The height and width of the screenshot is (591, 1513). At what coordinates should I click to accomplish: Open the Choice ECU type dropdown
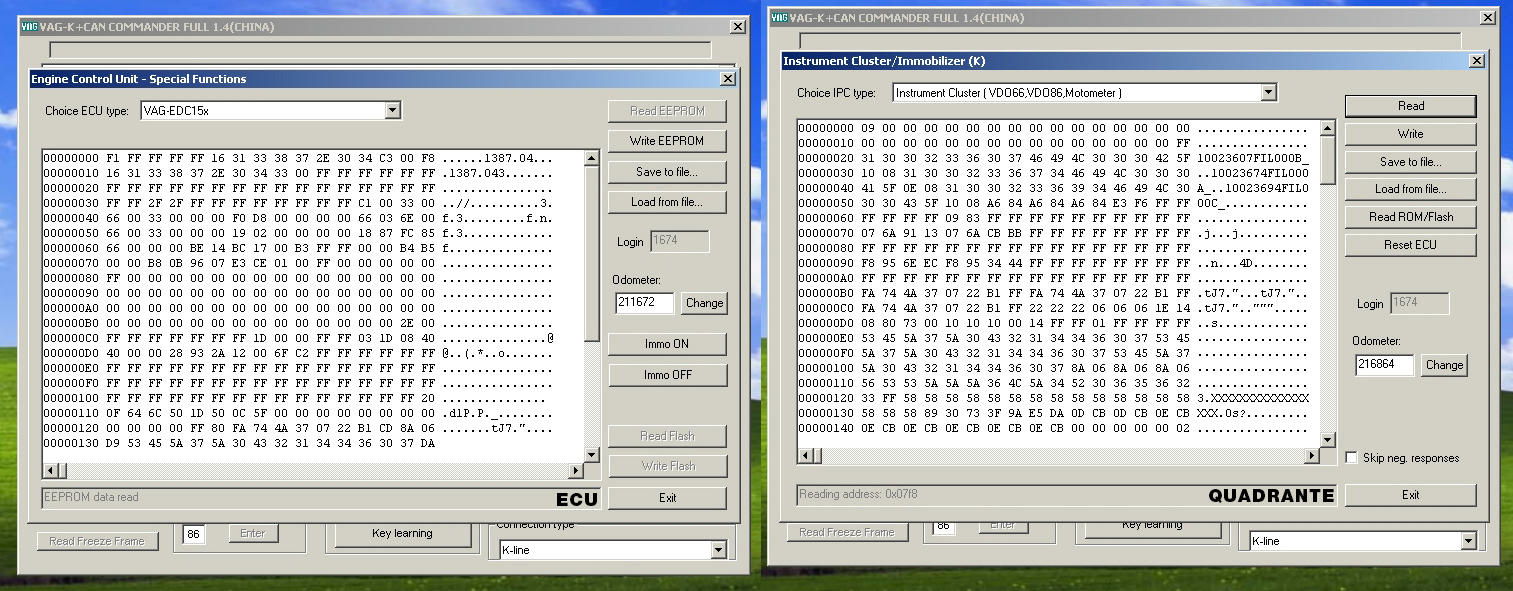[x=392, y=111]
